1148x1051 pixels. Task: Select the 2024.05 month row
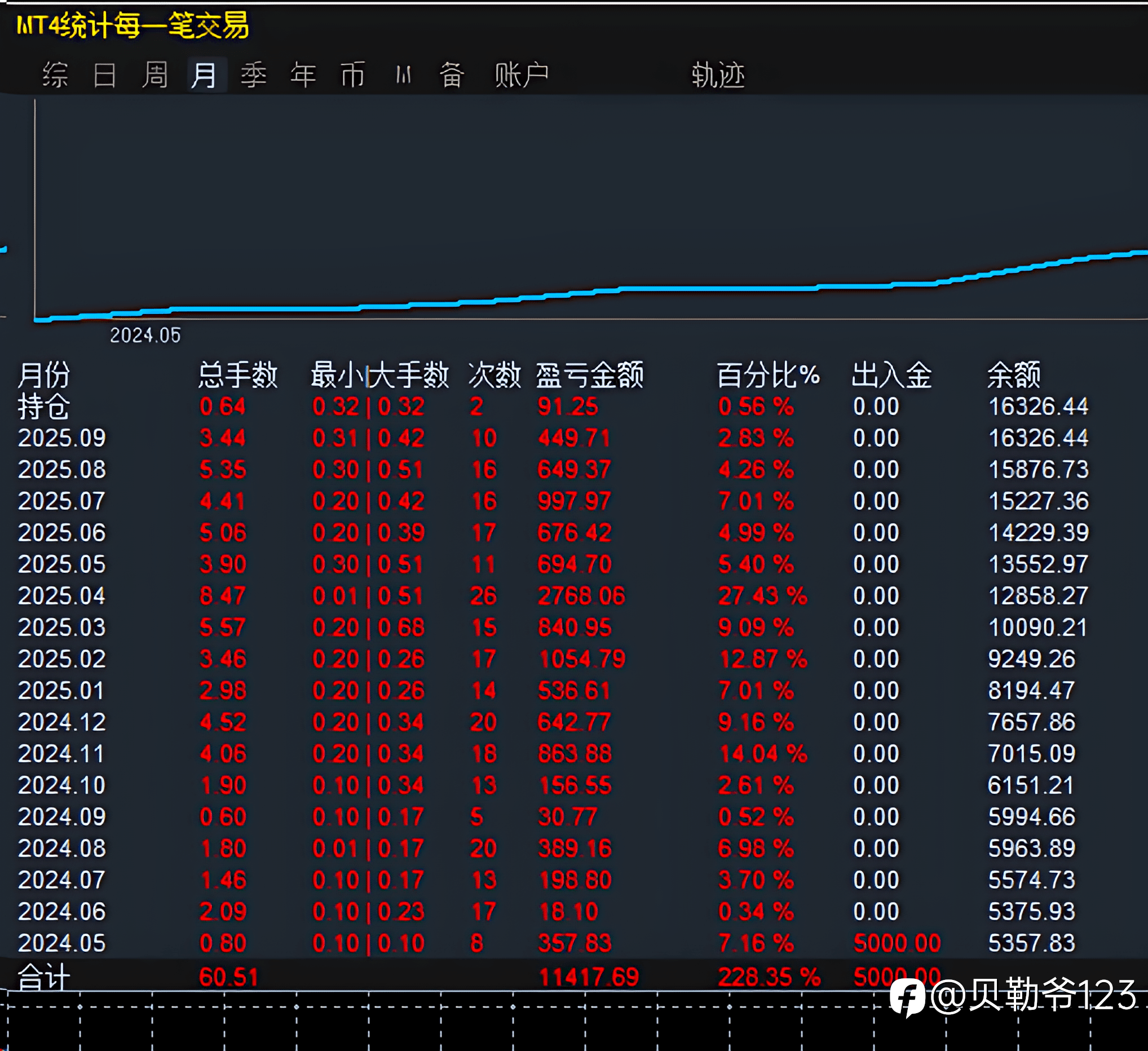pyautogui.click(x=553, y=943)
